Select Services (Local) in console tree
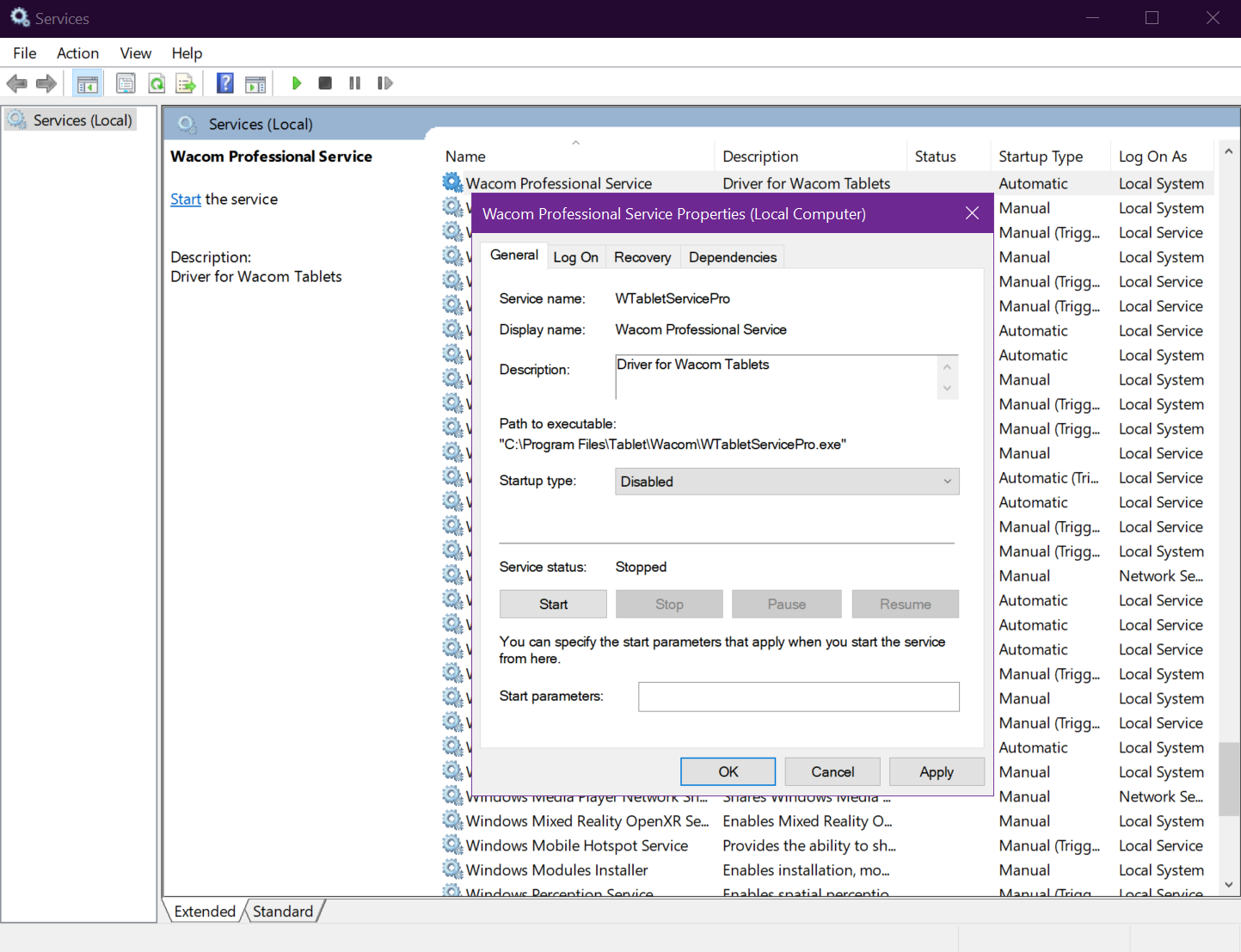The width and height of the screenshot is (1241, 952). pos(72,120)
